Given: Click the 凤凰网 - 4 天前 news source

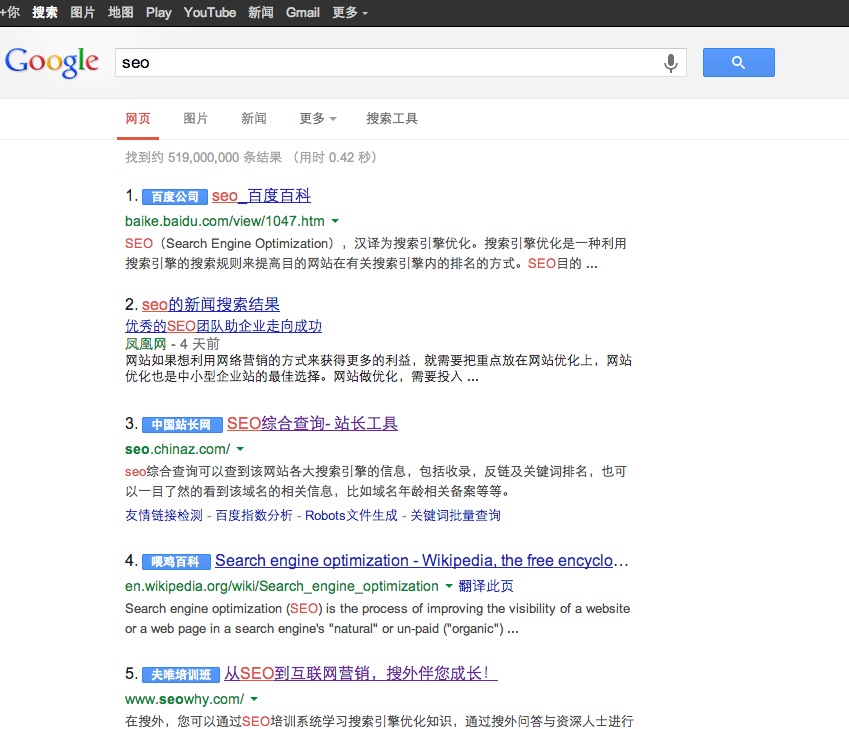Looking at the screenshot, I should [x=172, y=344].
